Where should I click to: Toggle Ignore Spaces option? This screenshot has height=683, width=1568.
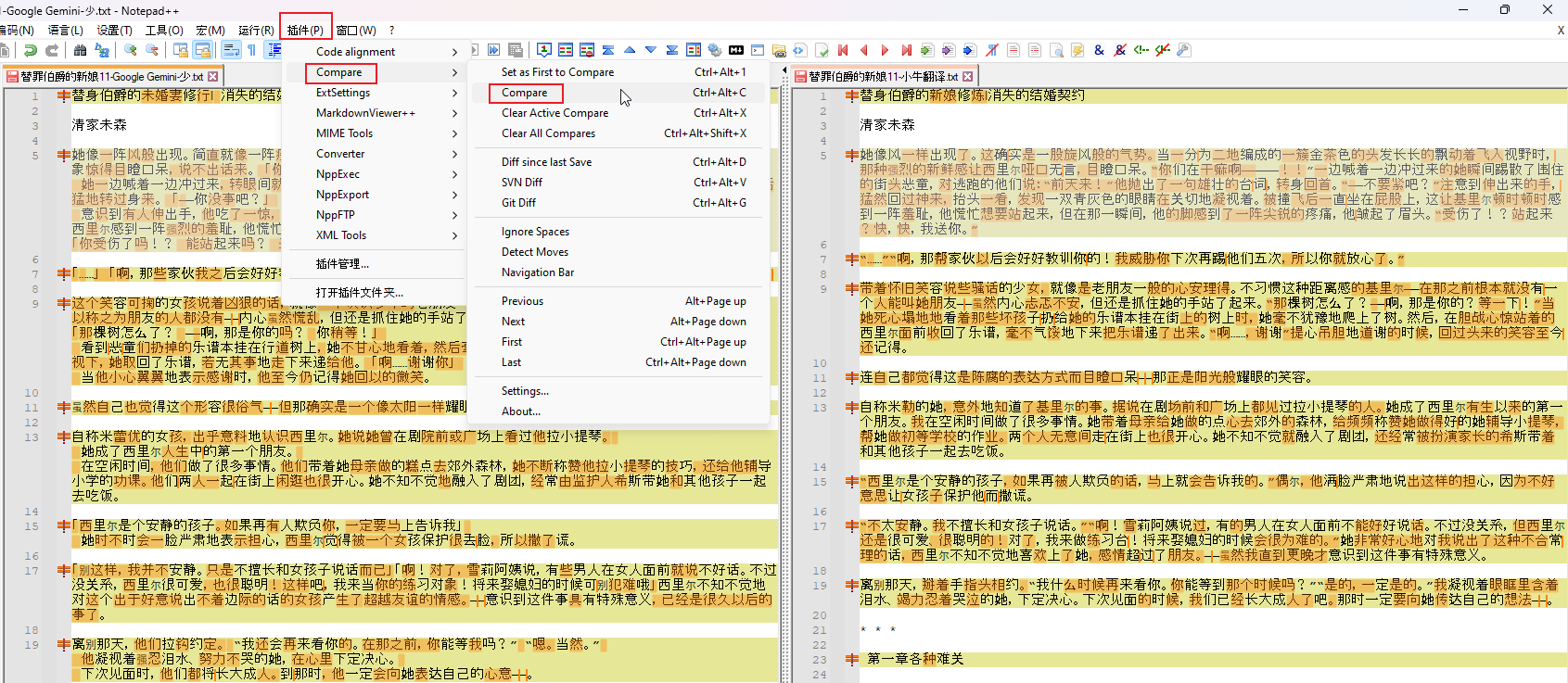pyautogui.click(x=535, y=232)
